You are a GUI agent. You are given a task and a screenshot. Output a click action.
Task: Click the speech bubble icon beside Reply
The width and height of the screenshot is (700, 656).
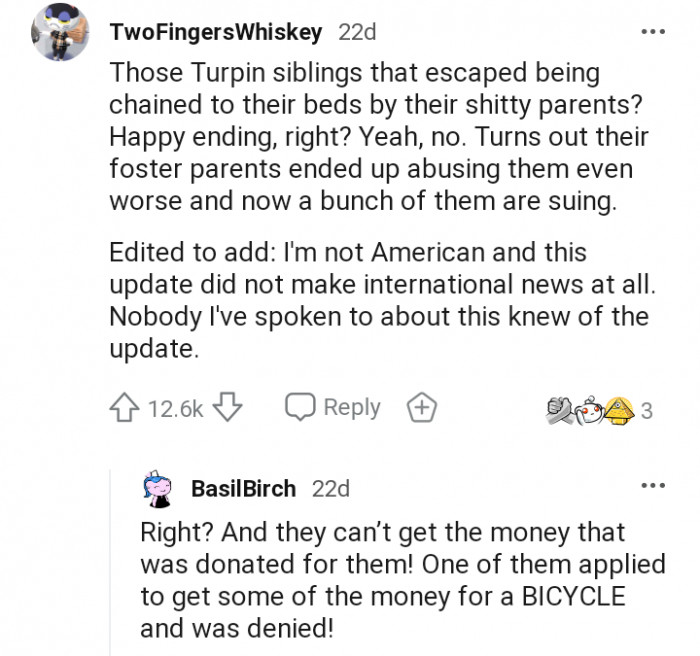[301, 408]
